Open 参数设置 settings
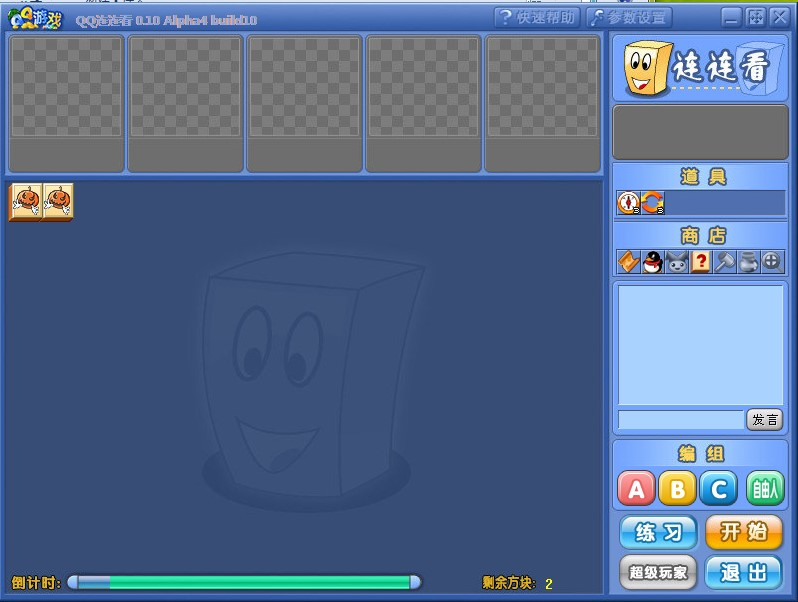 [x=629, y=17]
